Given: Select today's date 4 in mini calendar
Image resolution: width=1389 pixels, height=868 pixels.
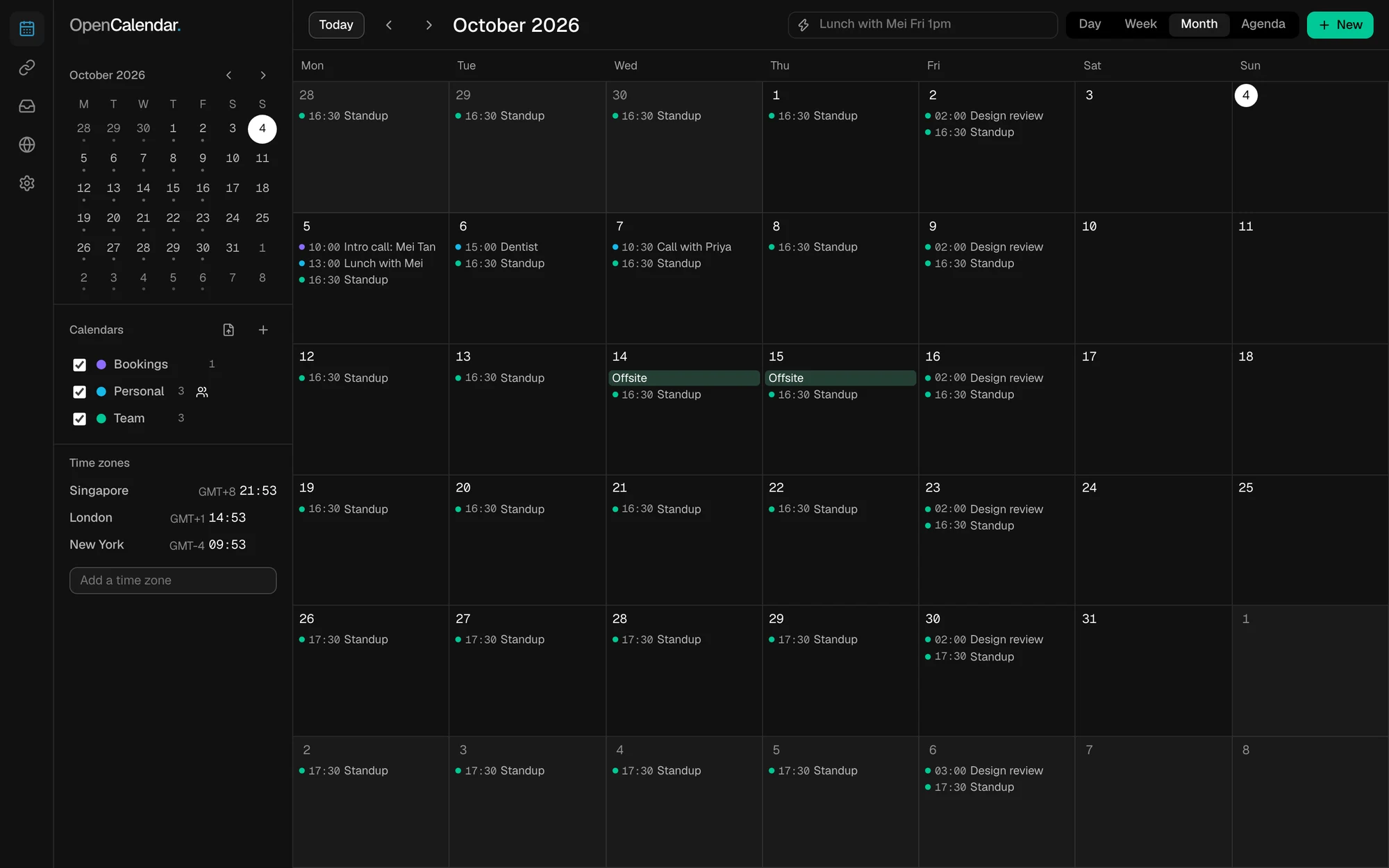Looking at the screenshot, I should (x=263, y=128).
